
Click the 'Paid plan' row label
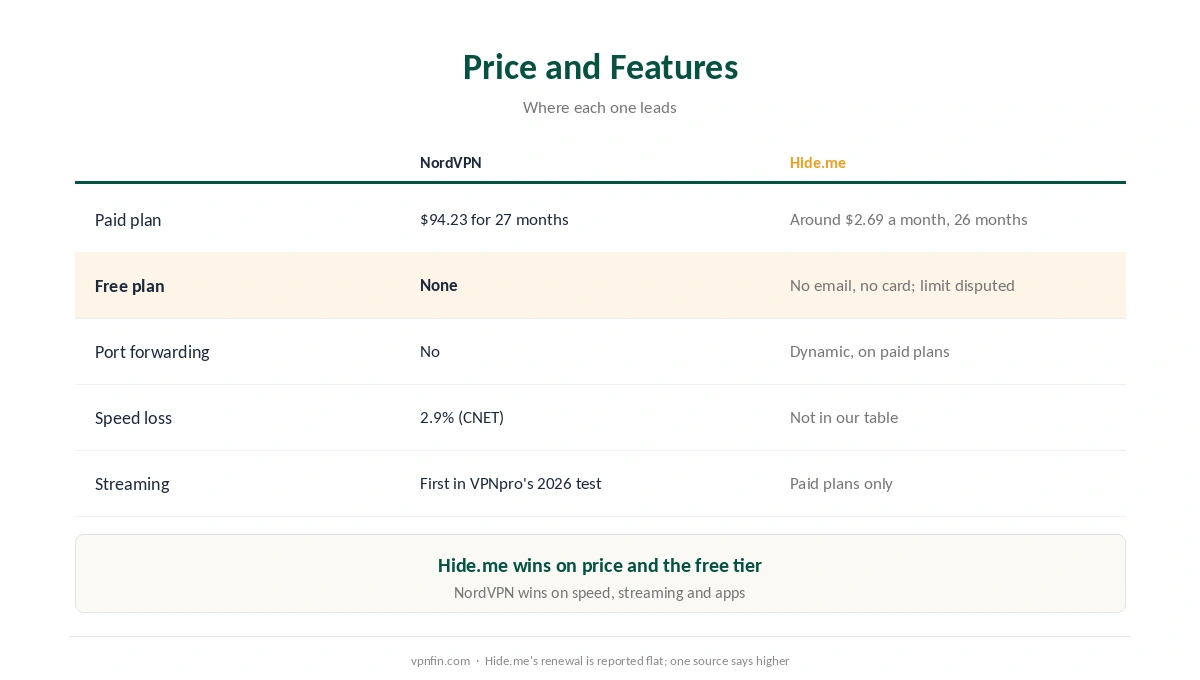point(128,220)
